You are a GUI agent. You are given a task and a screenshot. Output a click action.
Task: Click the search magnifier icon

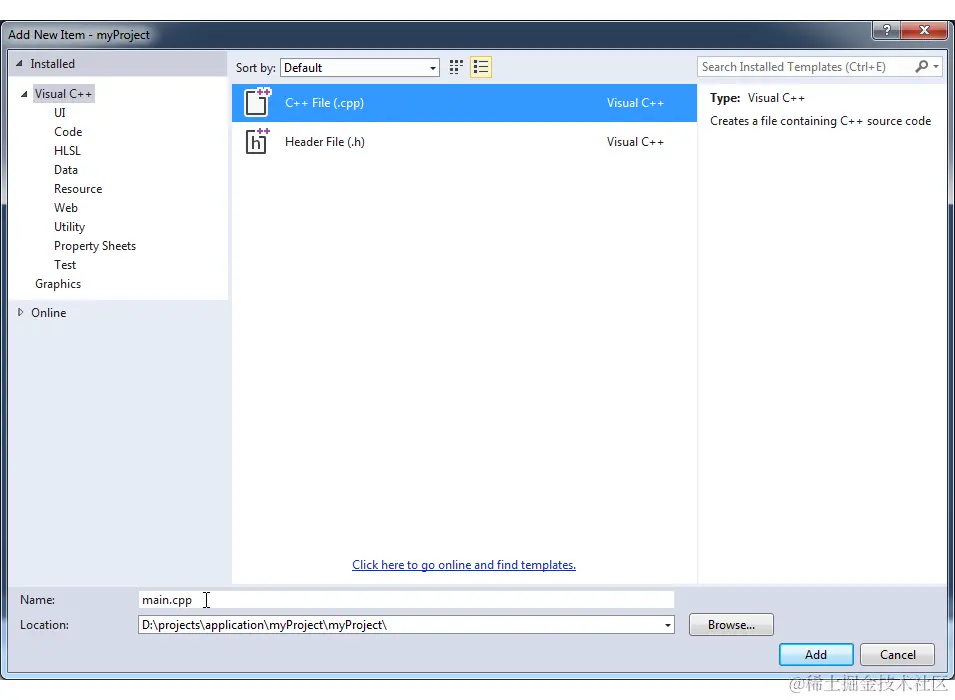click(x=922, y=66)
